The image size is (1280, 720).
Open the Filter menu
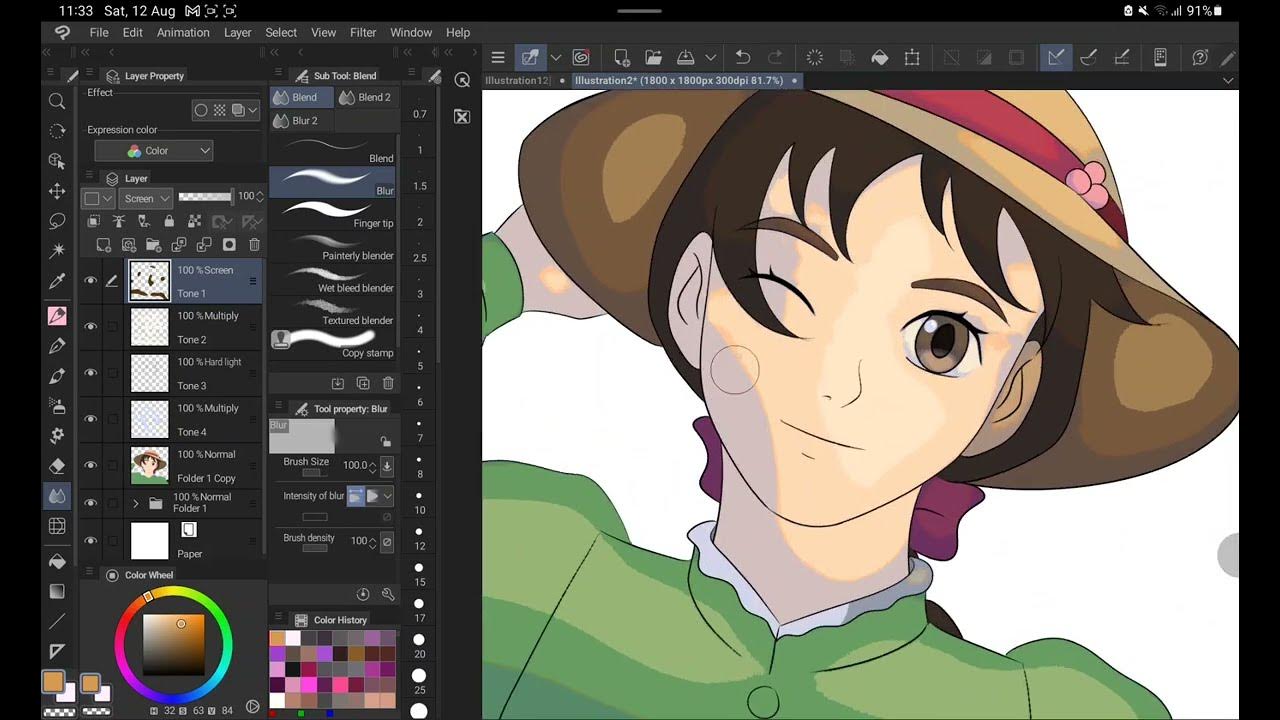pyautogui.click(x=363, y=32)
